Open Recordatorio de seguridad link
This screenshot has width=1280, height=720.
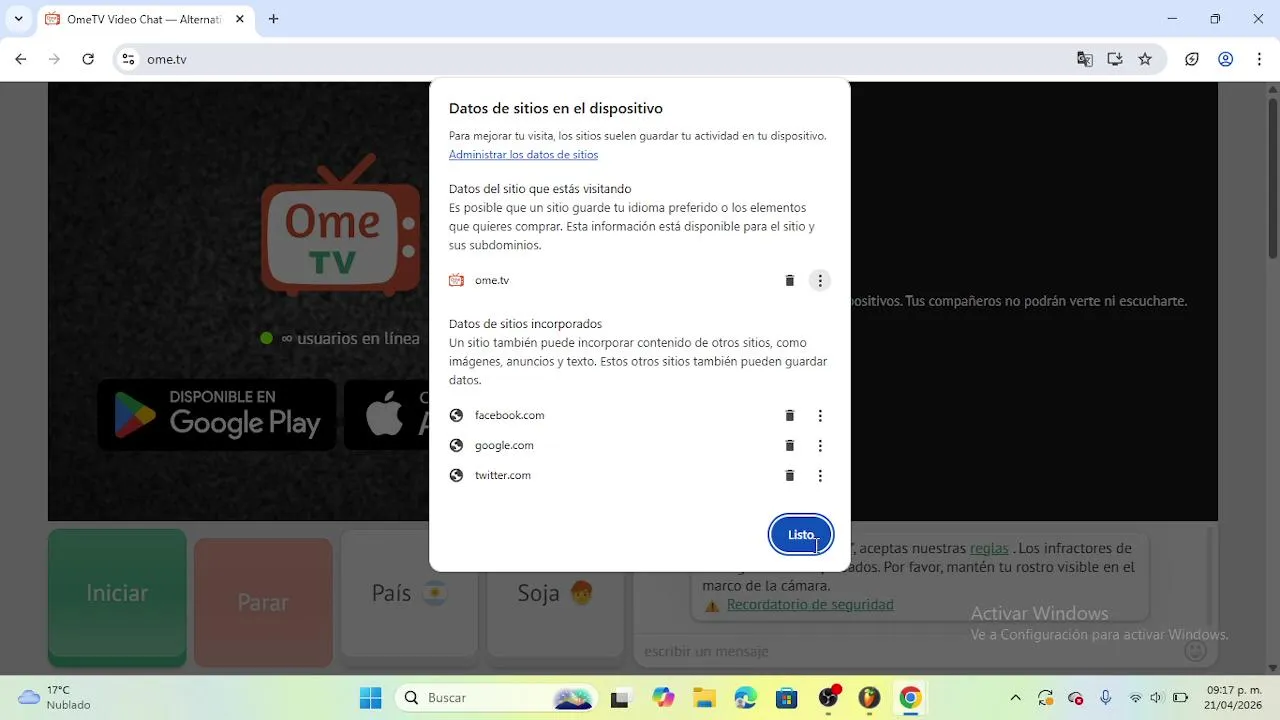pyautogui.click(x=810, y=605)
